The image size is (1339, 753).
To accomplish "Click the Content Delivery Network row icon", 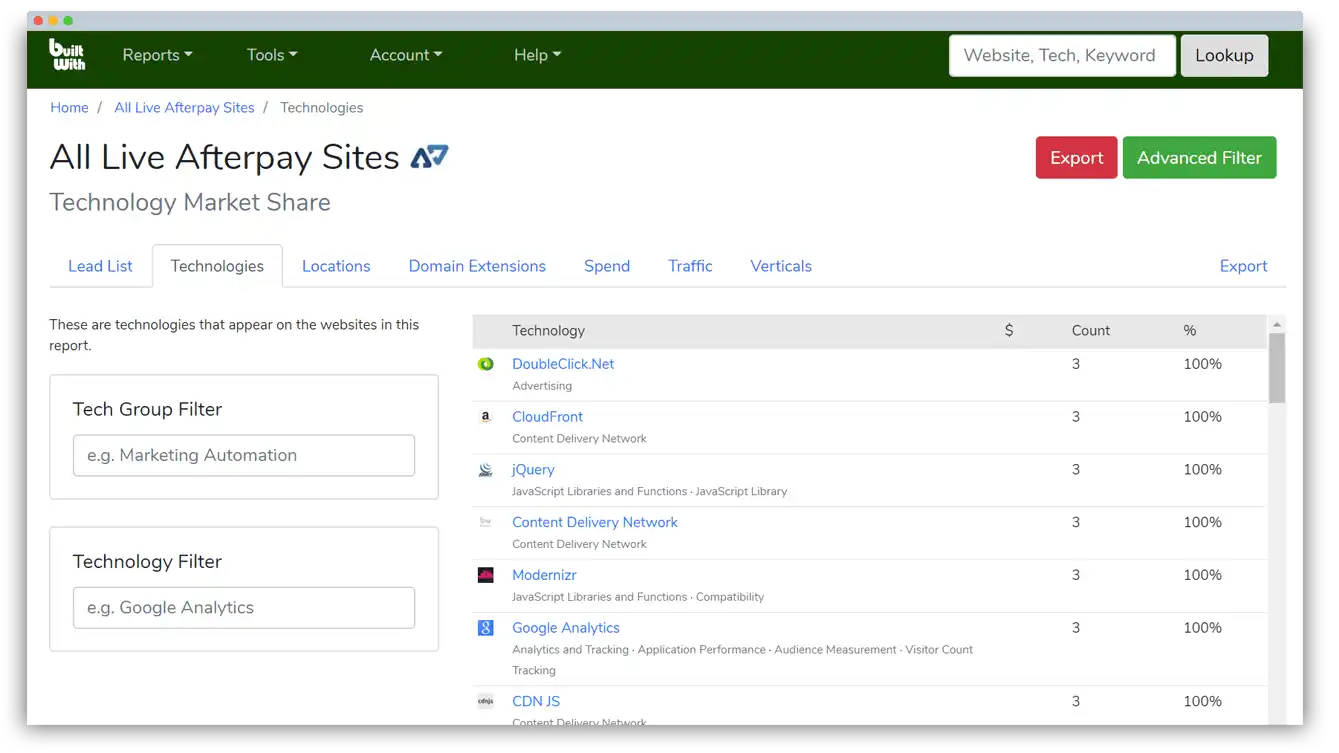I will click(x=486, y=522).
